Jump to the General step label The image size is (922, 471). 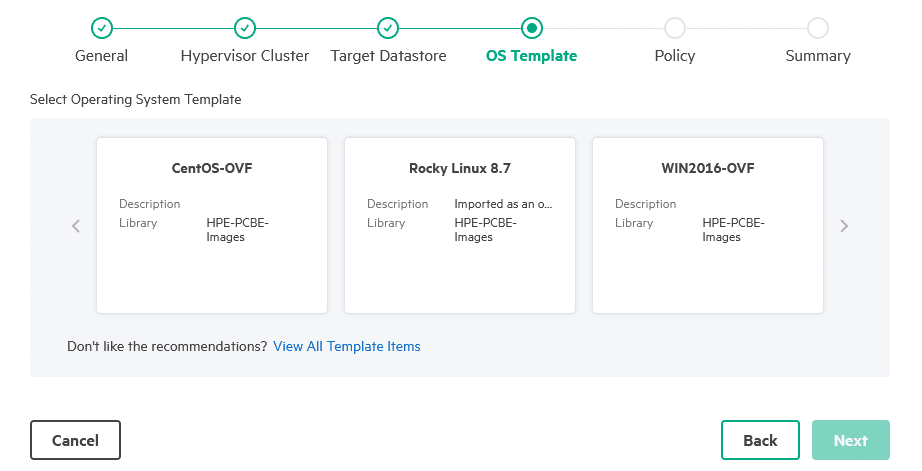click(x=101, y=56)
